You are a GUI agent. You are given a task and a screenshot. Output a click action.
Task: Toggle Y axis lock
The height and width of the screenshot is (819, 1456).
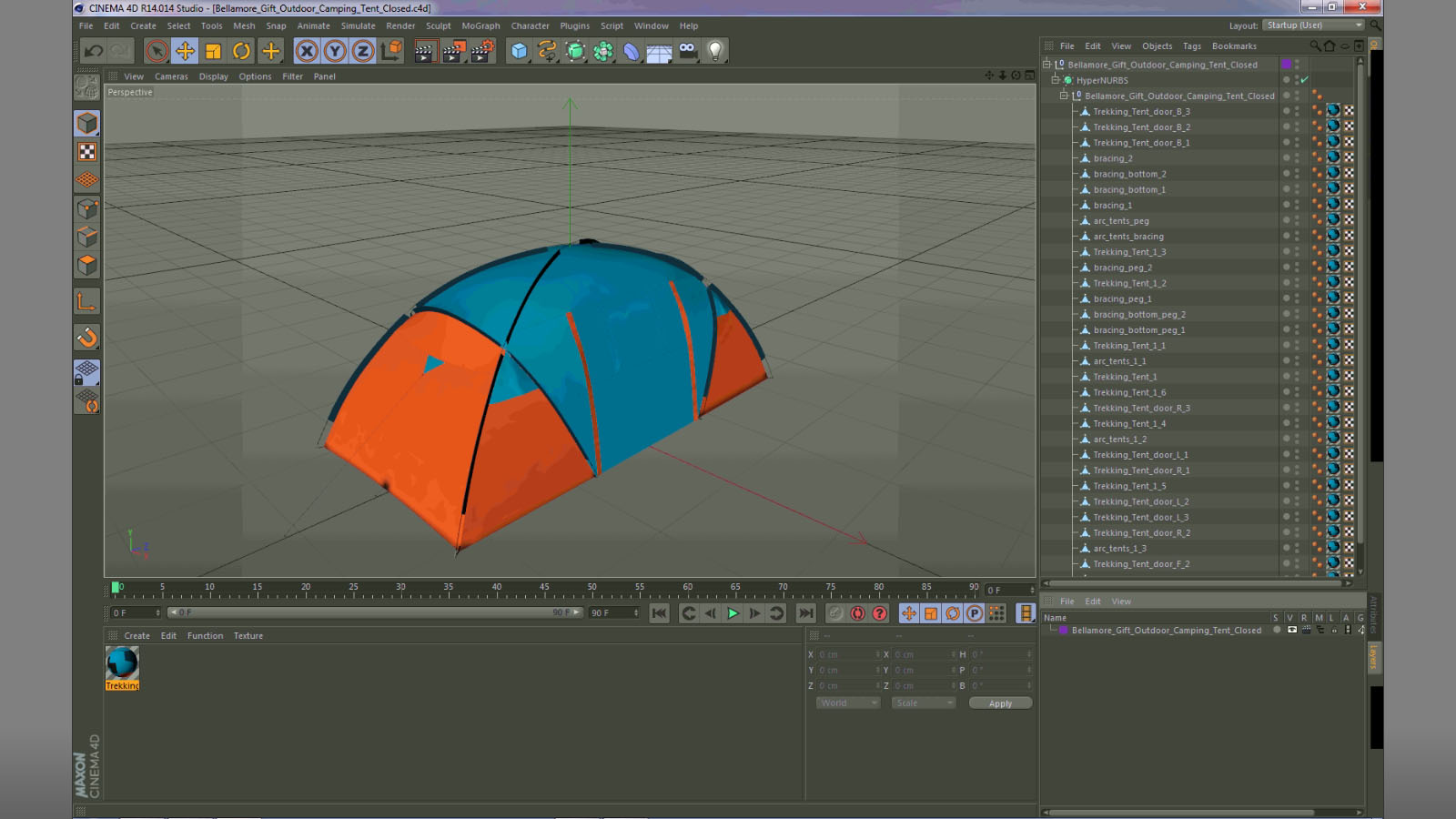point(335,51)
